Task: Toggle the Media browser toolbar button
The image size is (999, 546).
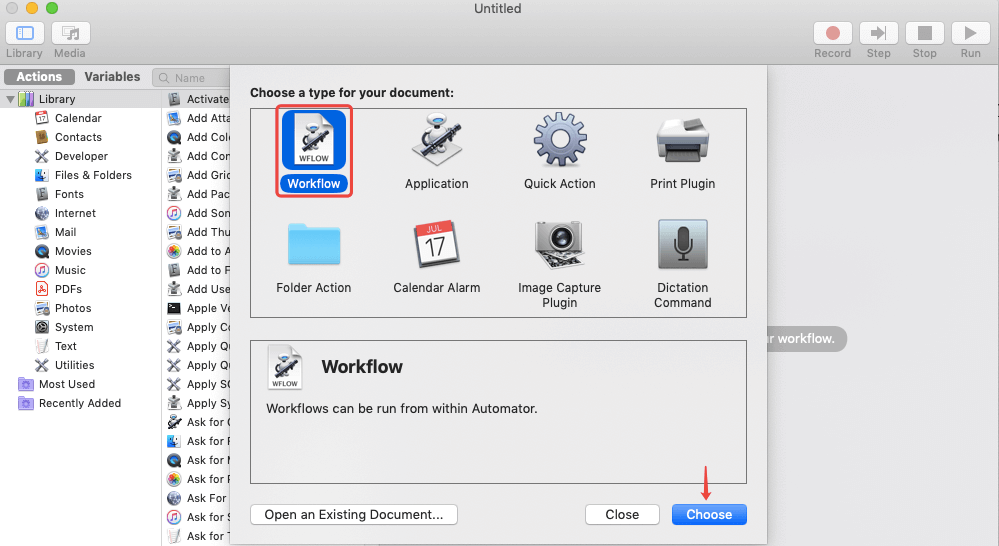Action: tap(70, 33)
